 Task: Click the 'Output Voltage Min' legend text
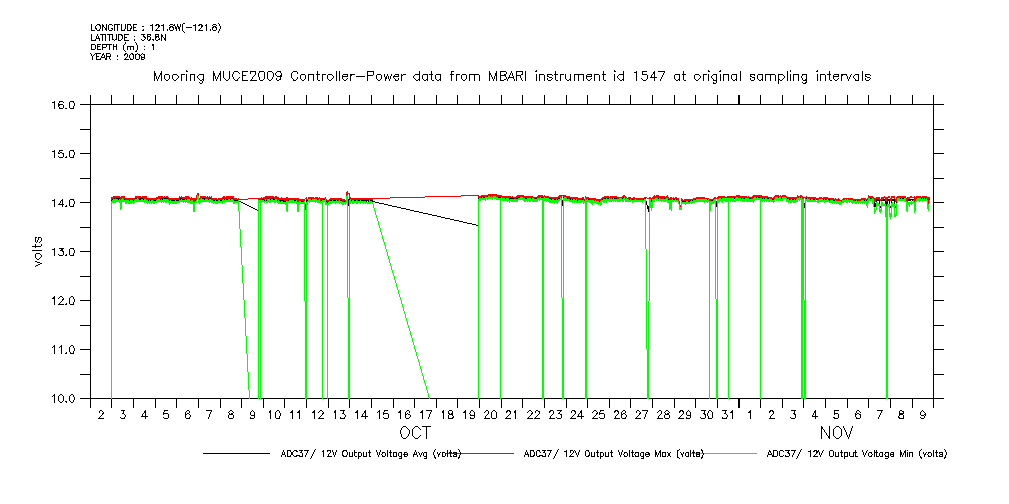[x=856, y=454]
